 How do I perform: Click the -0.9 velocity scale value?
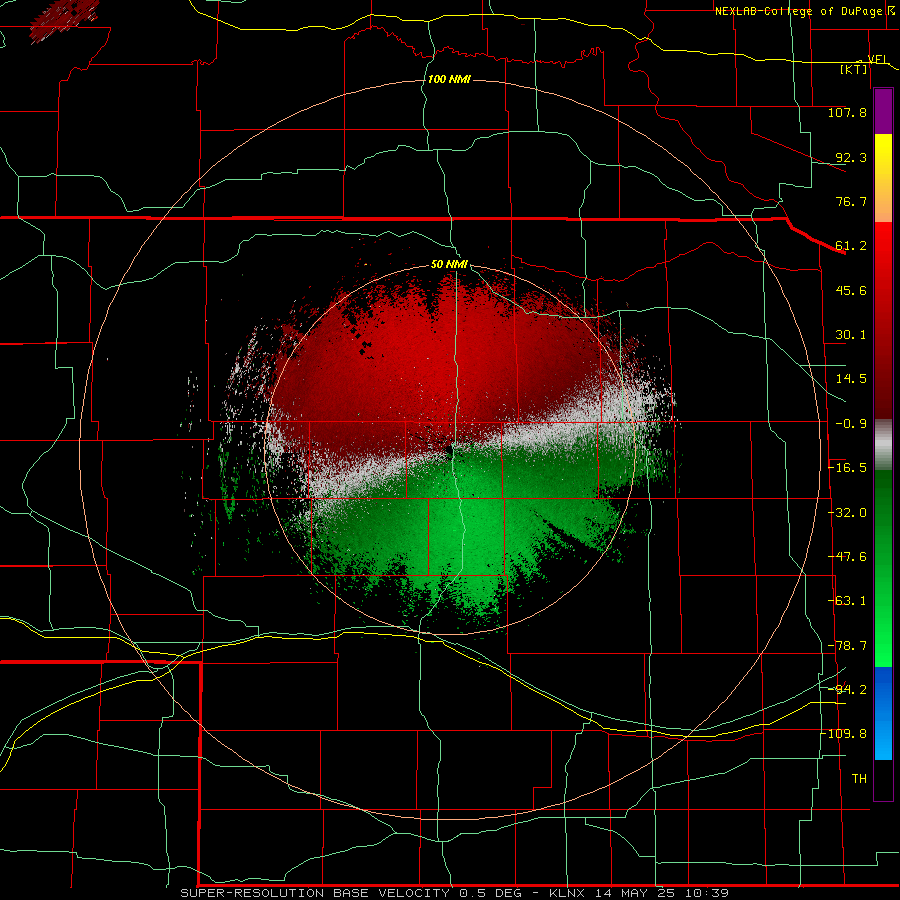[x=851, y=424]
